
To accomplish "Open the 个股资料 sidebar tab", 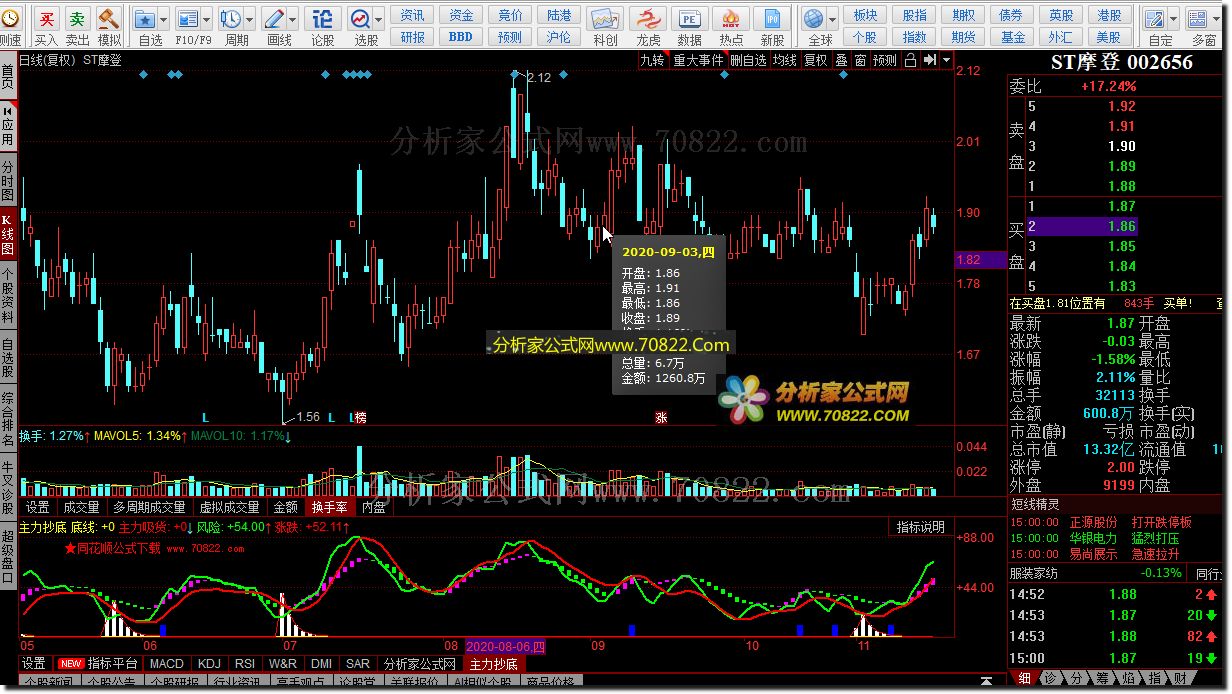I will coord(8,297).
